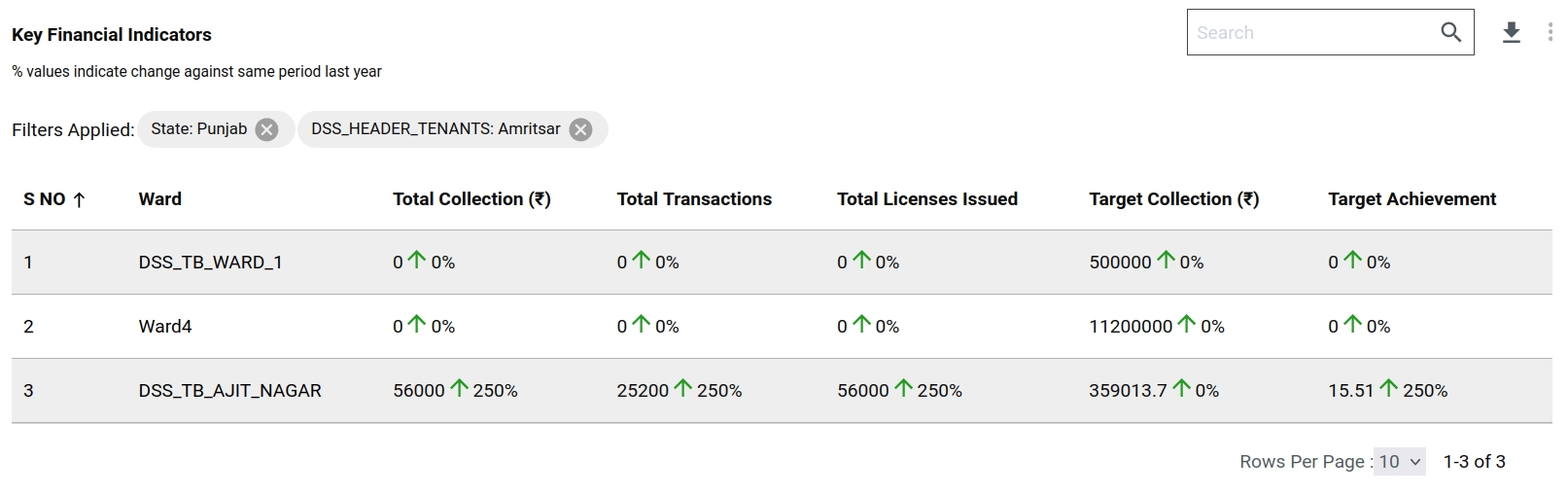Click green arrow beside 11200000 target collection
1568x494 pixels.
click(x=1186, y=324)
